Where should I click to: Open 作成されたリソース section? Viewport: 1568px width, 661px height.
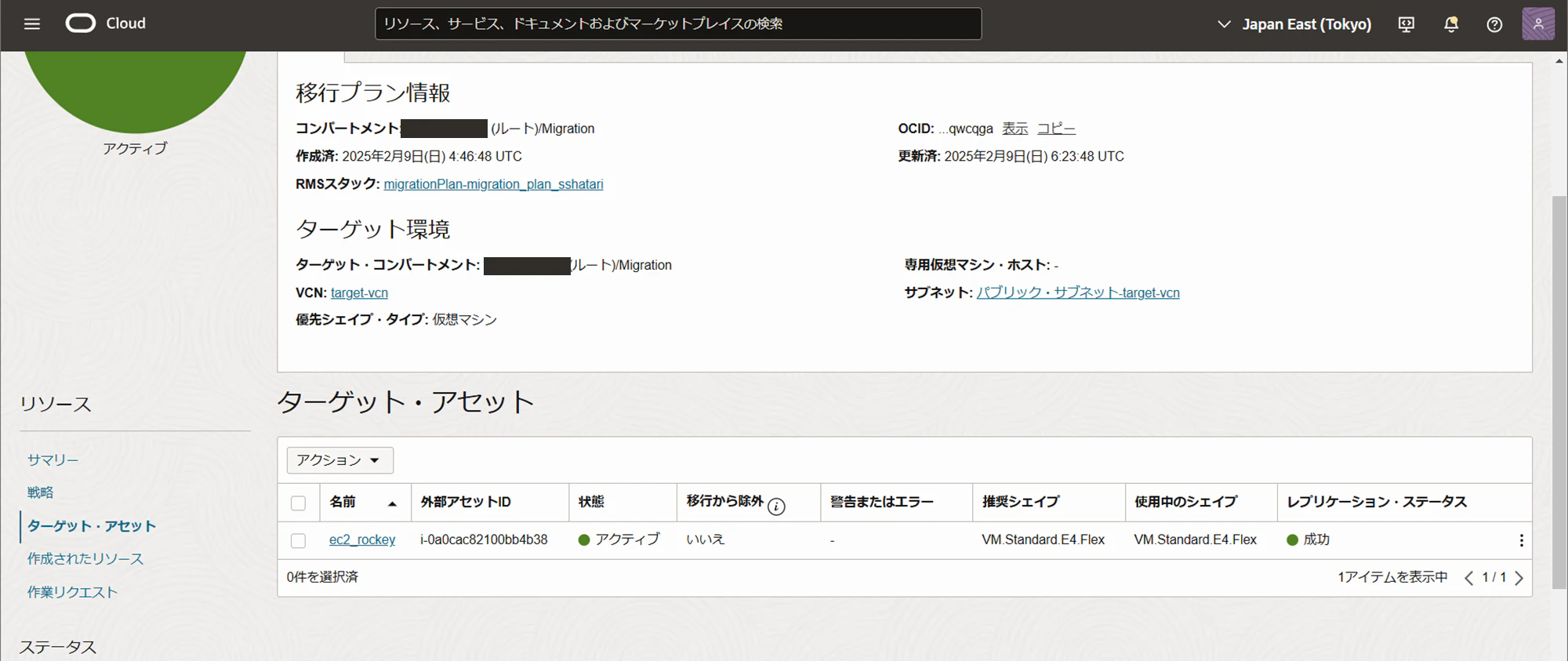(85, 559)
